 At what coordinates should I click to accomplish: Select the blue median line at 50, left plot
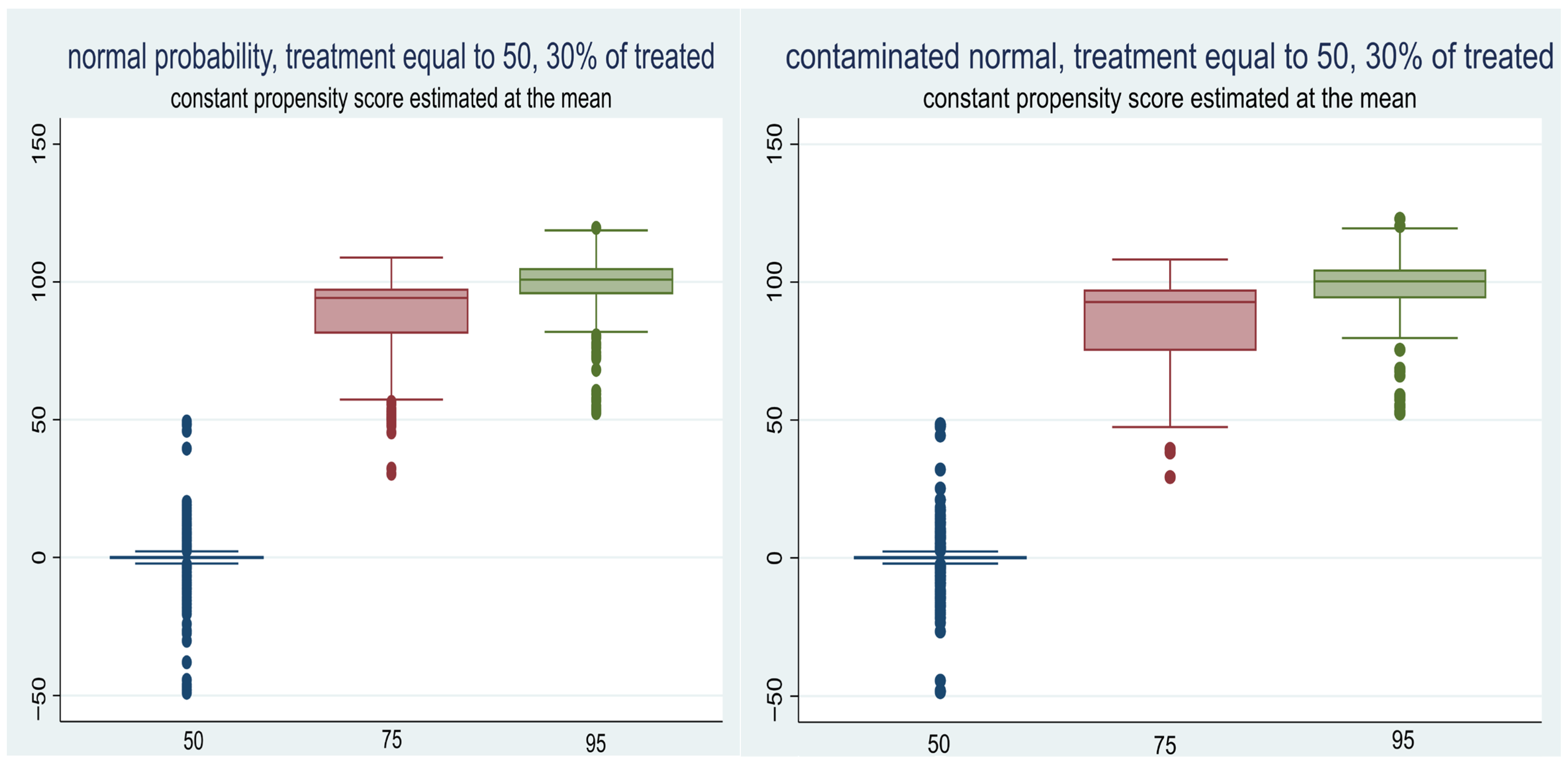point(186,557)
